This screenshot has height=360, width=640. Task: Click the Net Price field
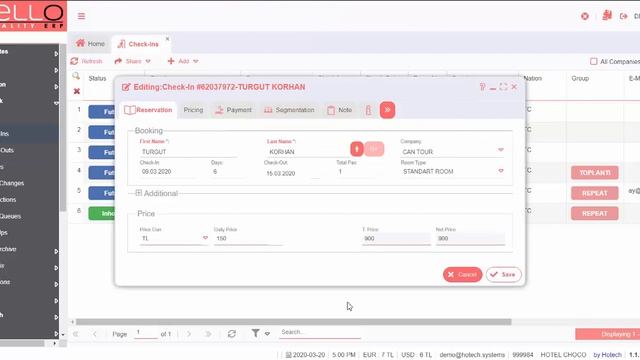470,238
